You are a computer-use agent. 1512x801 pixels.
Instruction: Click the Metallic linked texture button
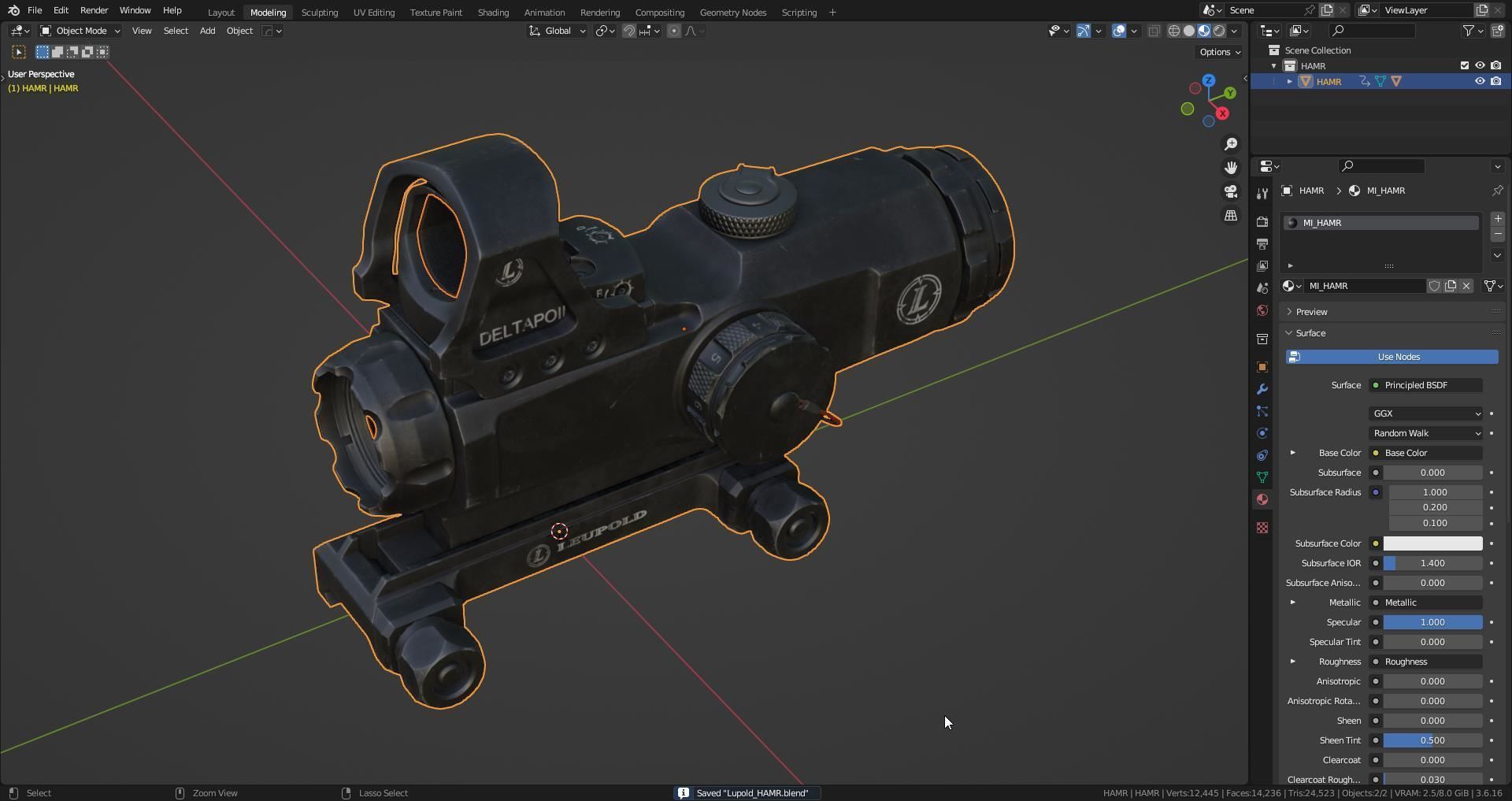1425,603
